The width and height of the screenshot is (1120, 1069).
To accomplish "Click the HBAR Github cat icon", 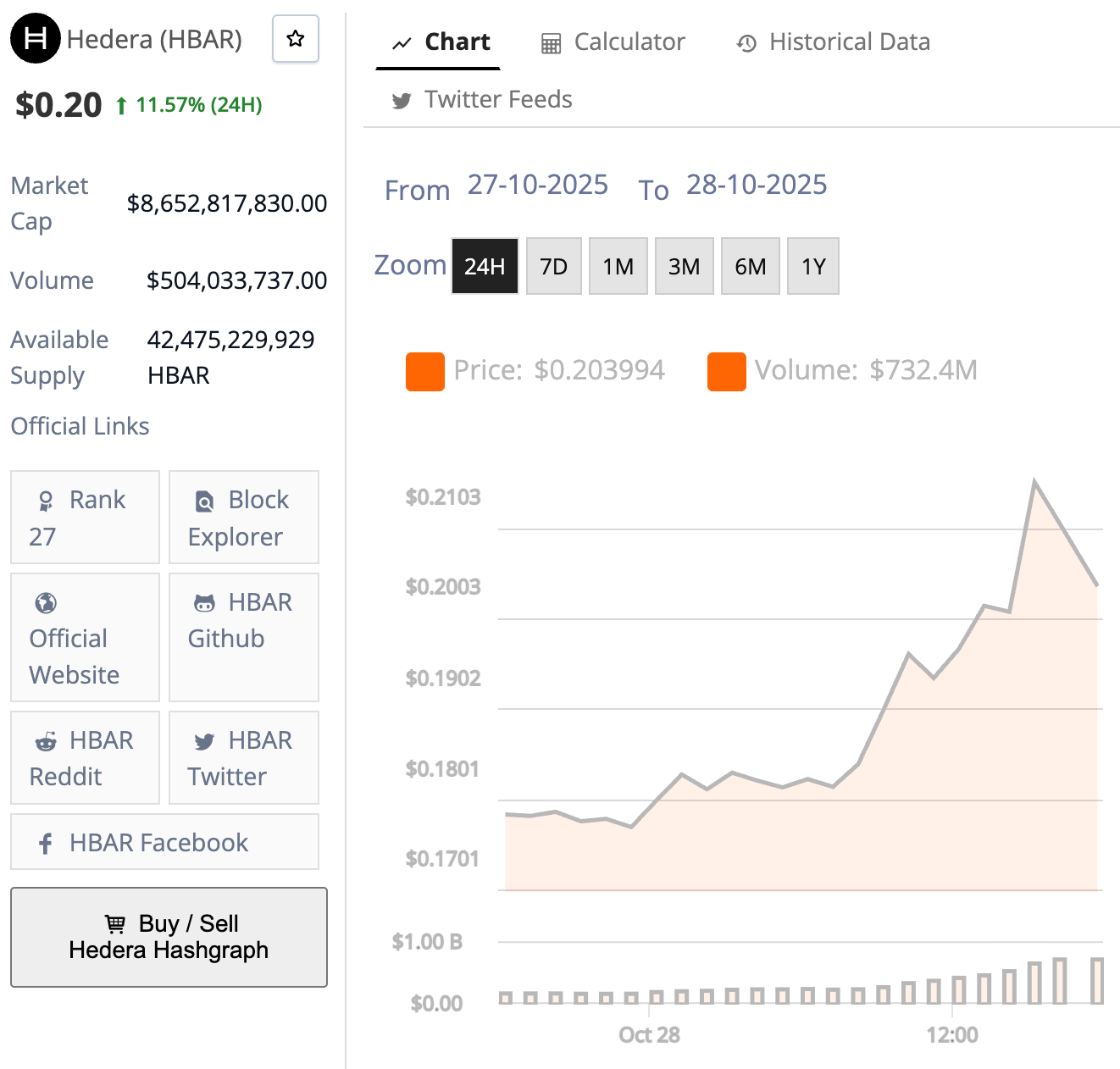I will pyautogui.click(x=205, y=603).
